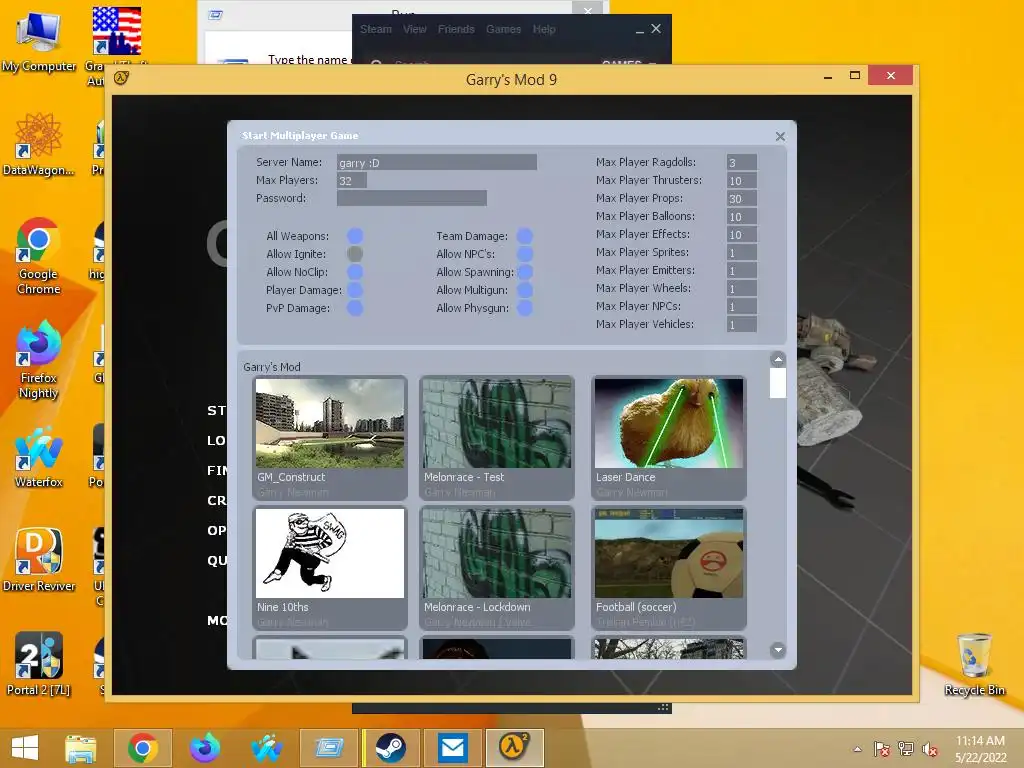
Task: Edit the Max Player Balloons value
Action: tap(741, 216)
